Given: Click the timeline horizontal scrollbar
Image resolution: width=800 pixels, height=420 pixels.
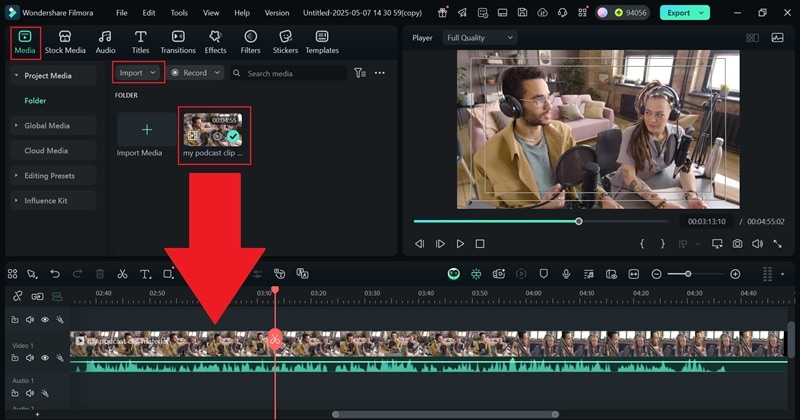Looking at the screenshot, I should tap(445, 414).
